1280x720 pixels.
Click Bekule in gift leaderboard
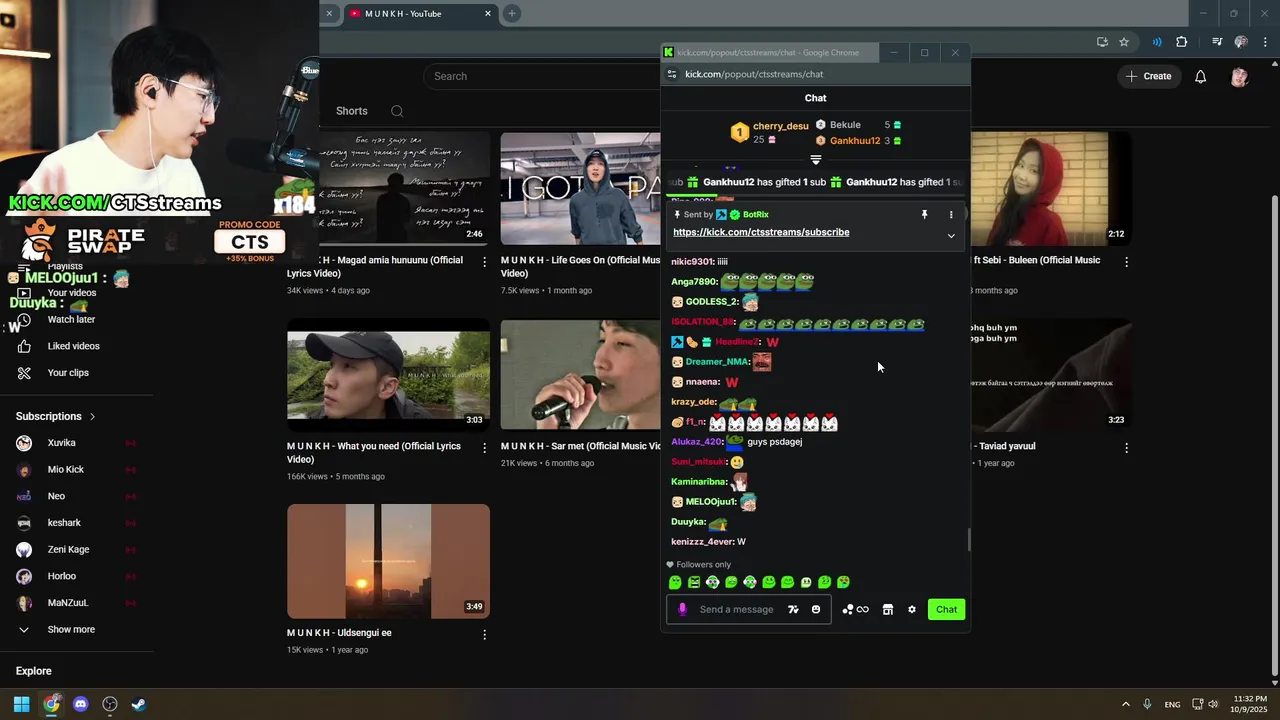point(845,125)
